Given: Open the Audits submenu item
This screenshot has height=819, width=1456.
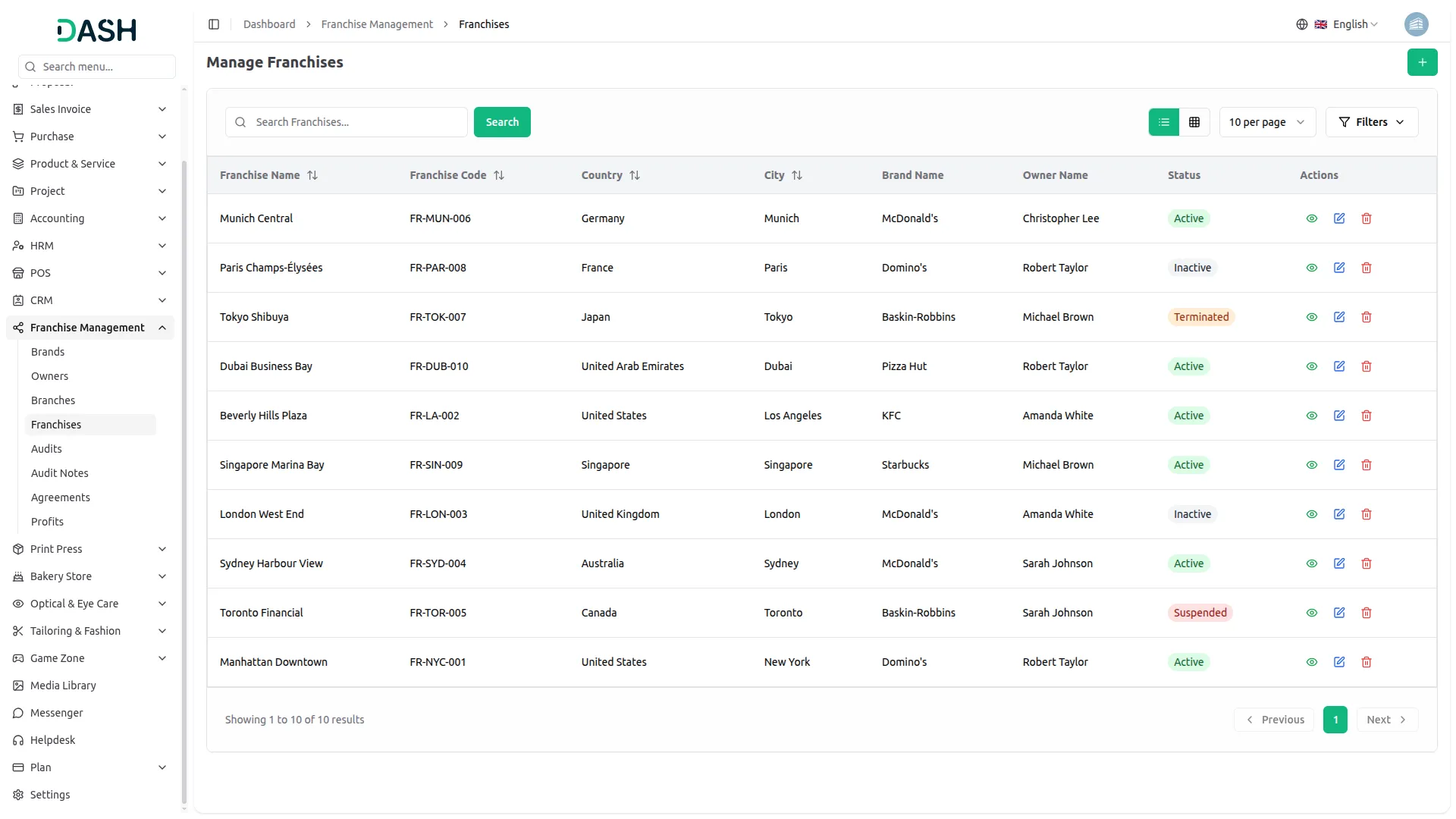Looking at the screenshot, I should 46,449.
